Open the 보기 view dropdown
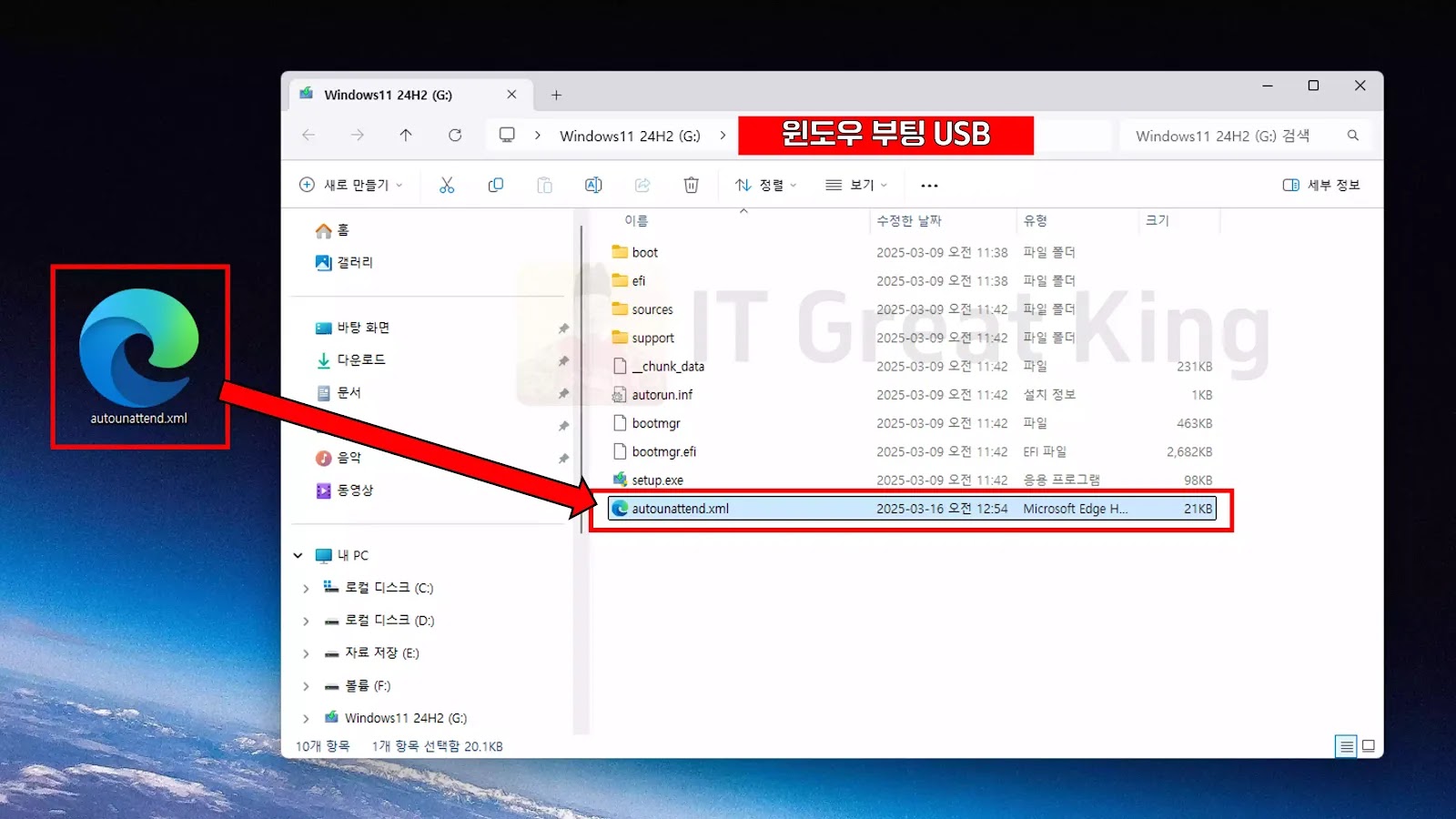Image resolution: width=1456 pixels, height=819 pixels. click(x=856, y=185)
